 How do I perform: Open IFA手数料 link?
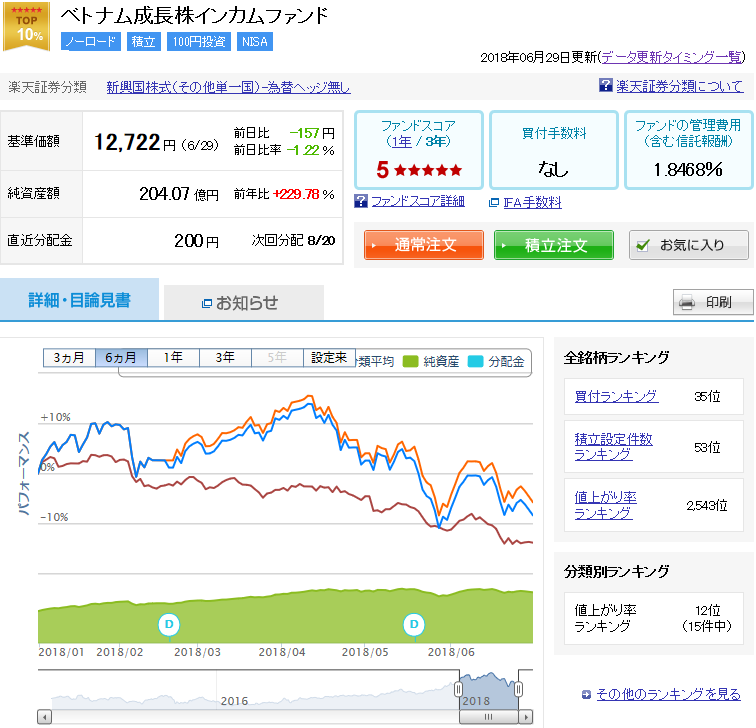(x=532, y=202)
